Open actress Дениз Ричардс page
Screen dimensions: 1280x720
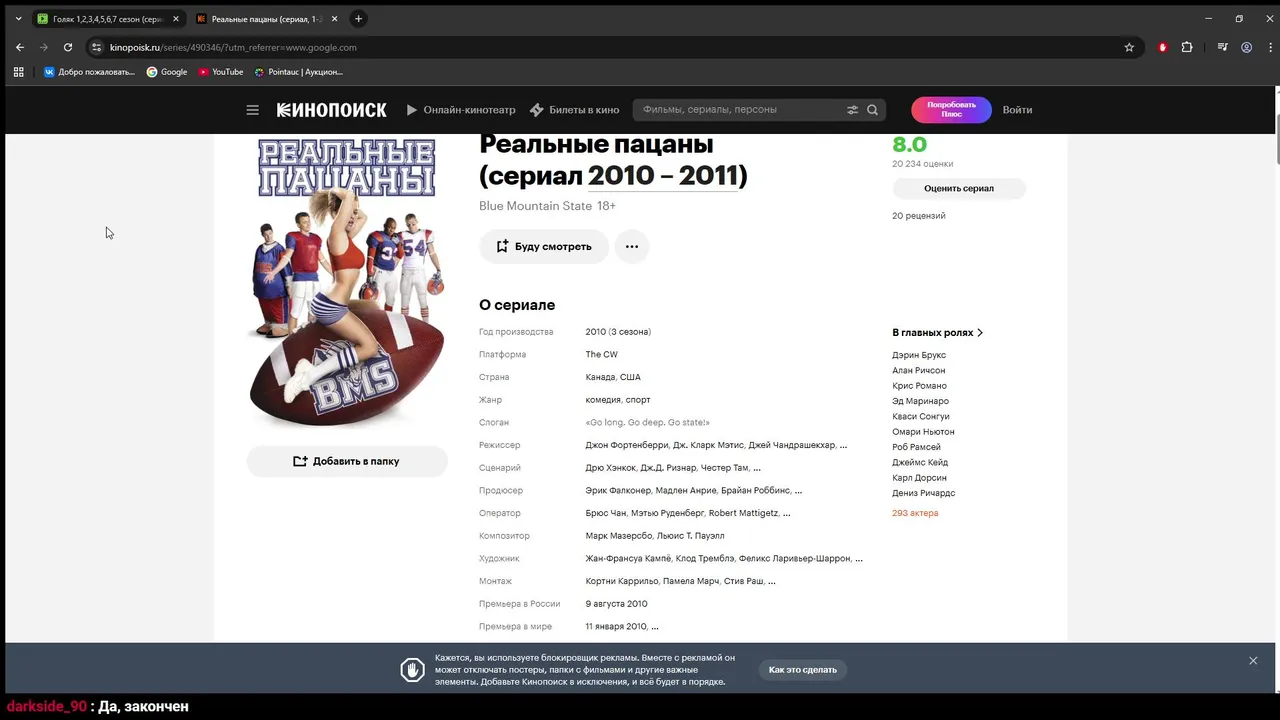924,493
